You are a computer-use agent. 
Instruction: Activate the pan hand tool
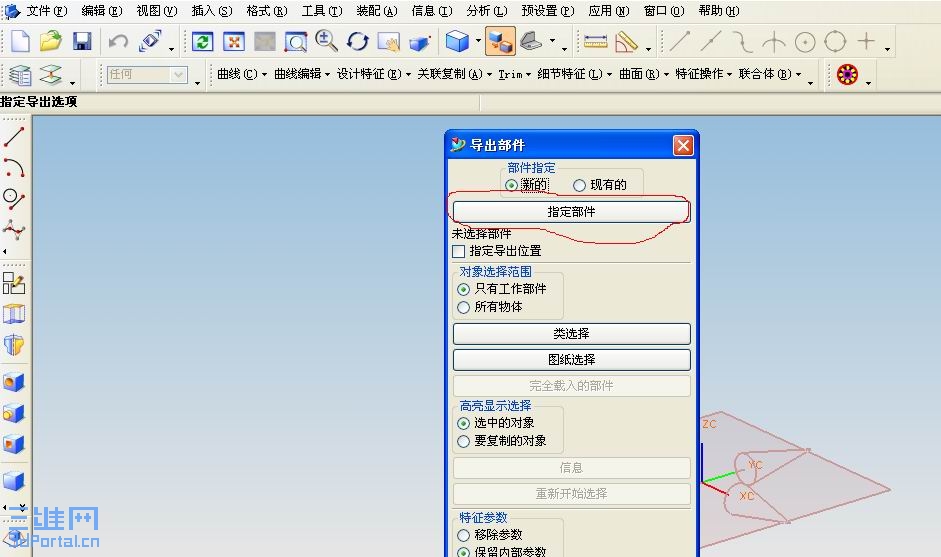coord(389,42)
